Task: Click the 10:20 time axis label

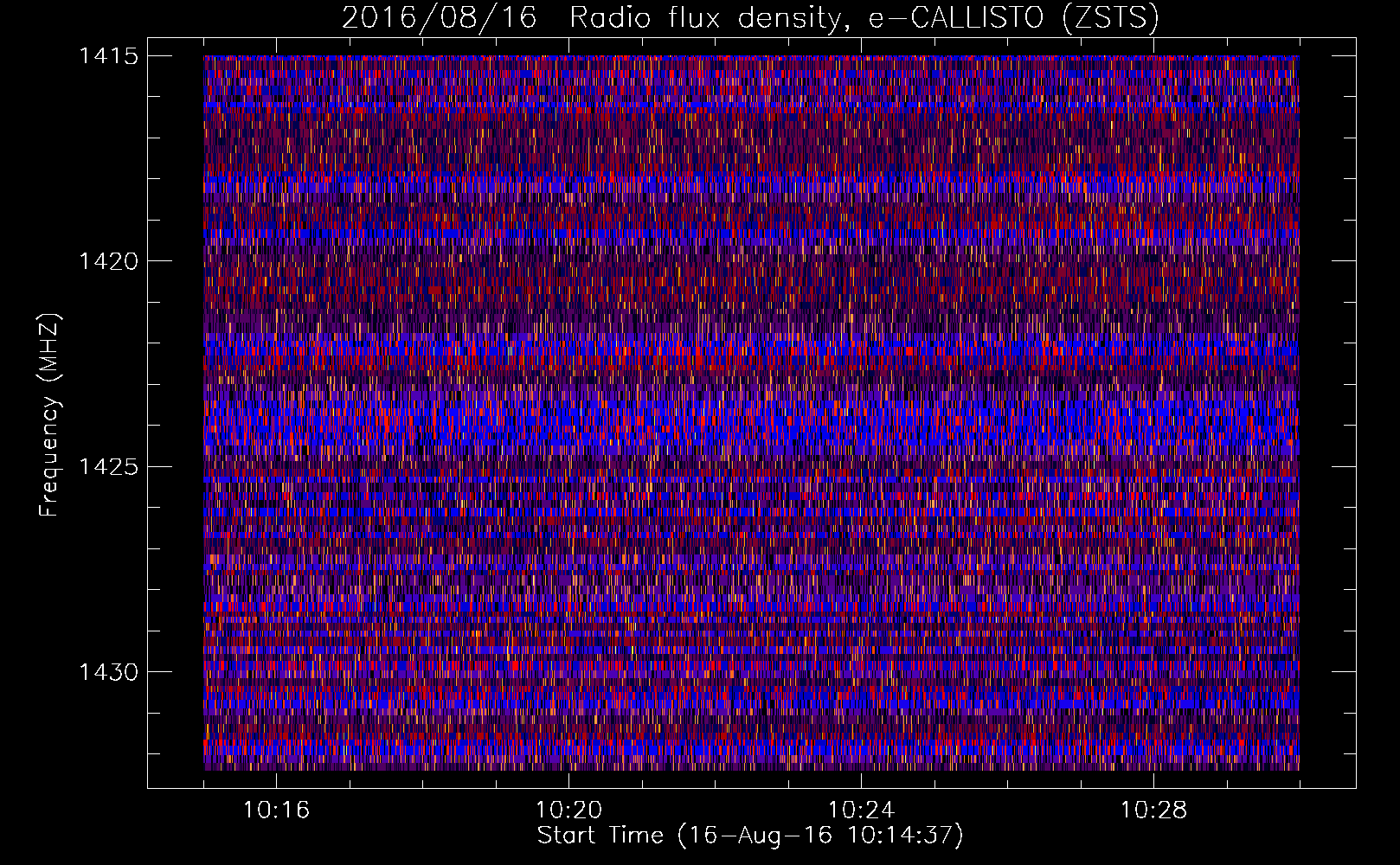Action: [568, 811]
